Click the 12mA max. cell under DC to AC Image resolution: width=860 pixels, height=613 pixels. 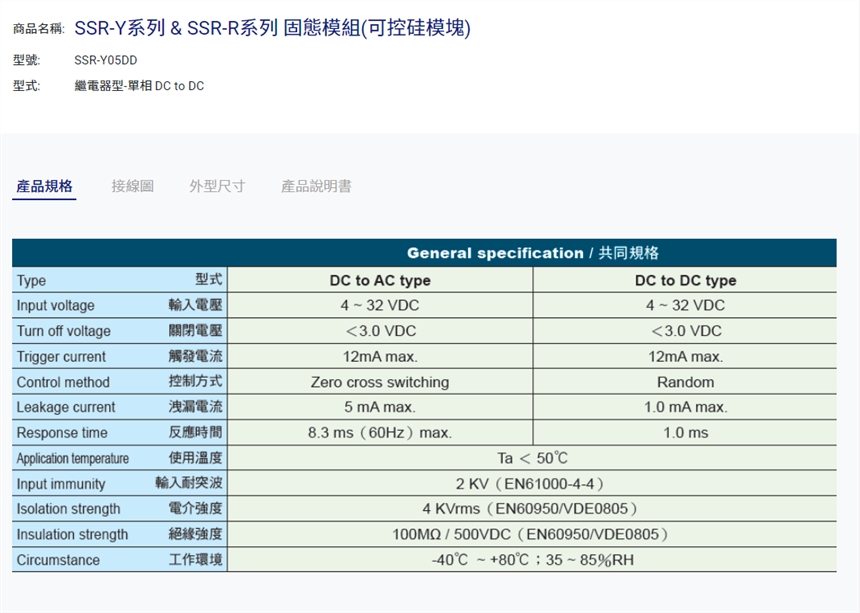tap(380, 356)
